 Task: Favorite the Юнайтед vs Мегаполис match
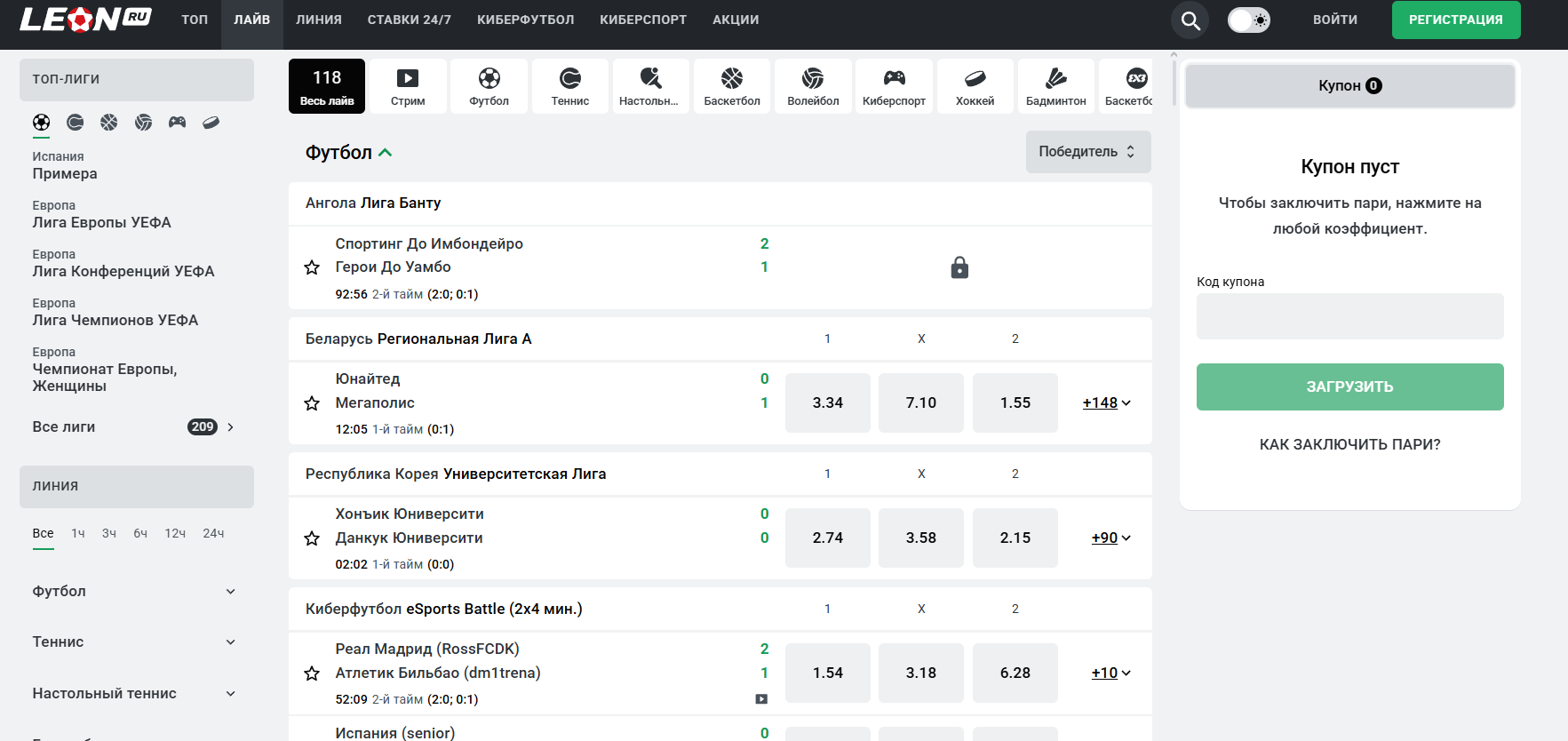(312, 403)
